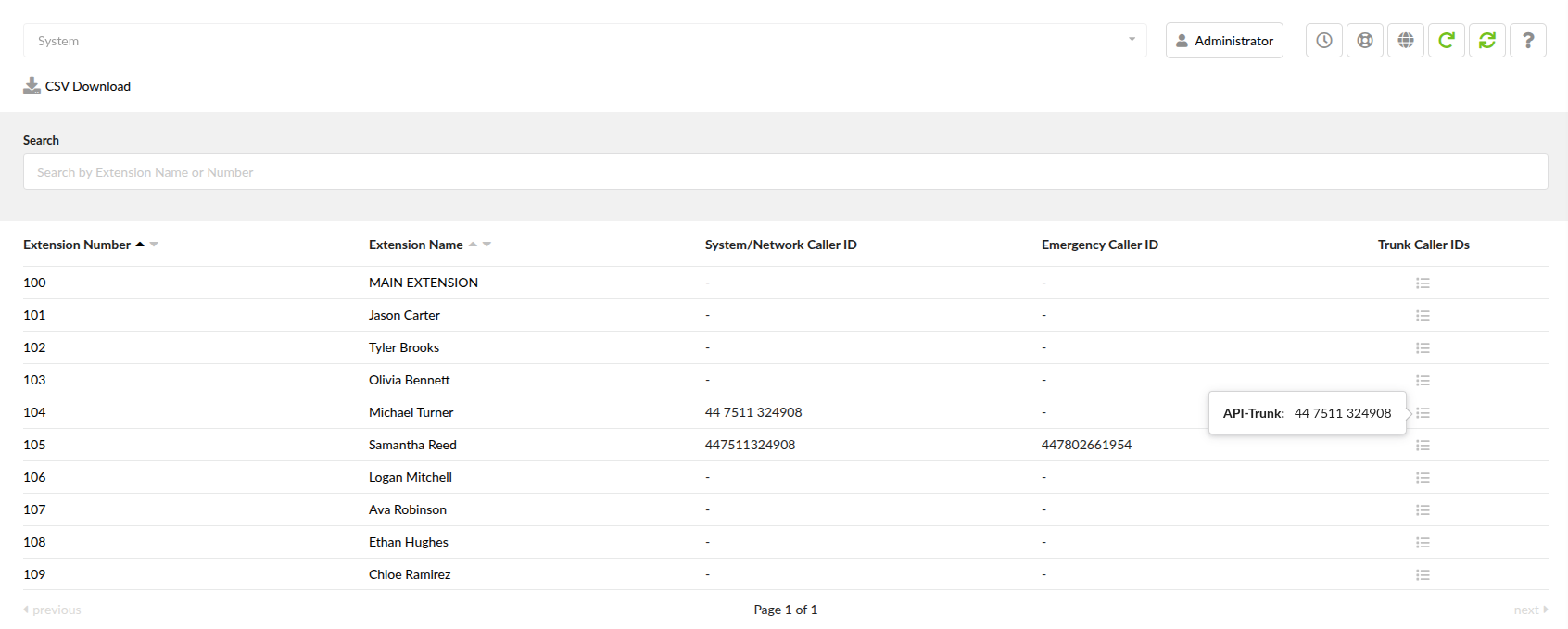Show trunk caller IDs for Chloe Ramirez
The width and height of the screenshot is (1568, 629).
1423,575
